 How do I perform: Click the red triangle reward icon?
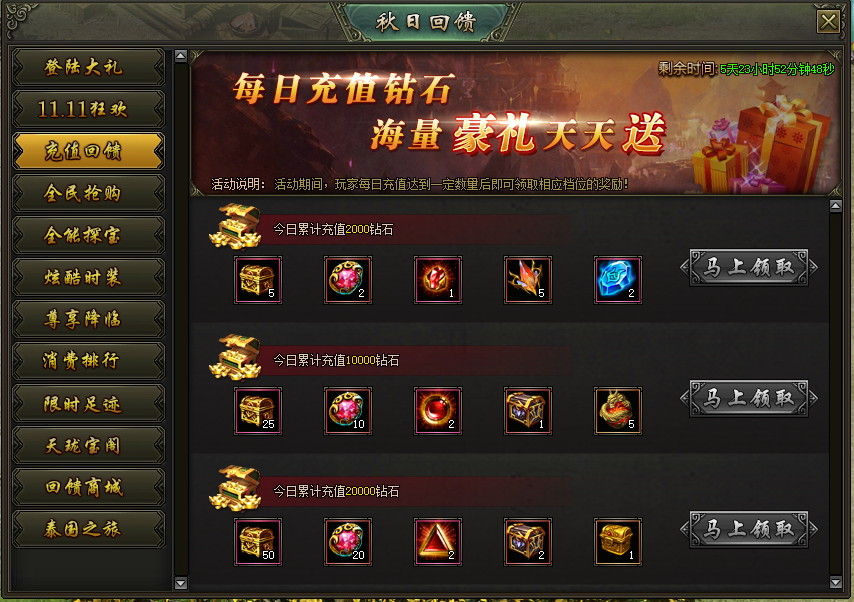(x=438, y=542)
